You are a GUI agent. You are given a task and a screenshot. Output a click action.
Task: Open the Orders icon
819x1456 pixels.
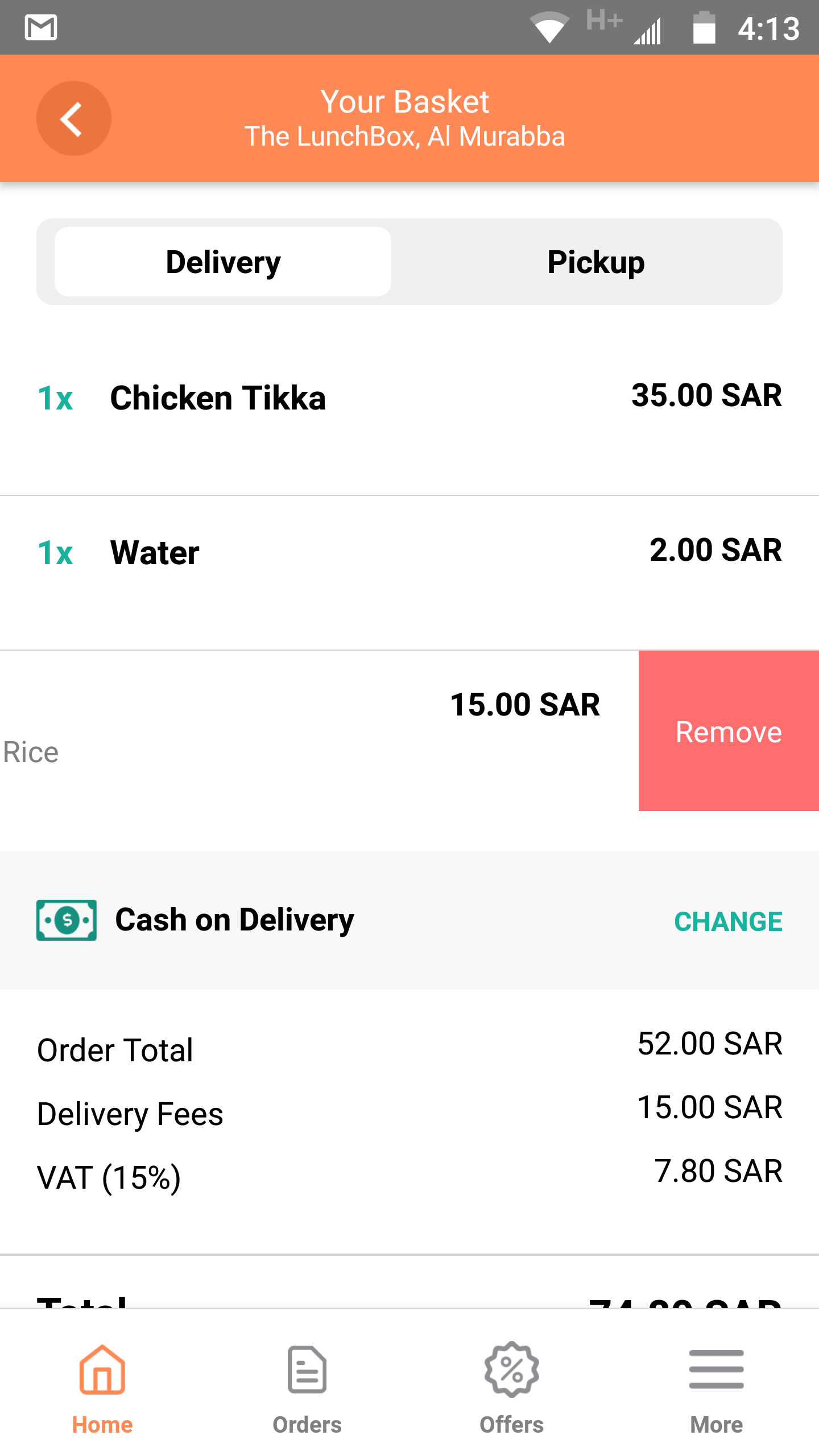pyautogui.click(x=307, y=1369)
